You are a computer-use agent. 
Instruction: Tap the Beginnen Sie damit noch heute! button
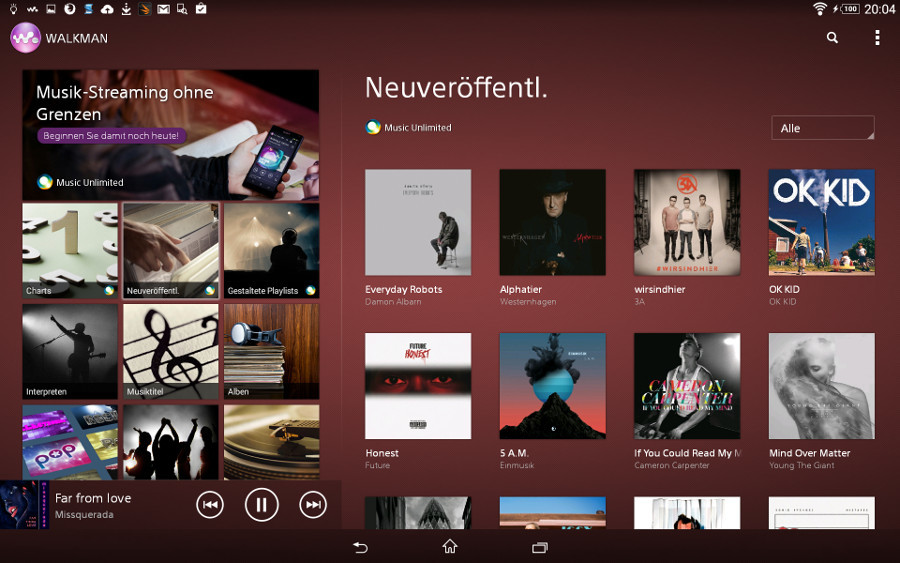coord(111,136)
